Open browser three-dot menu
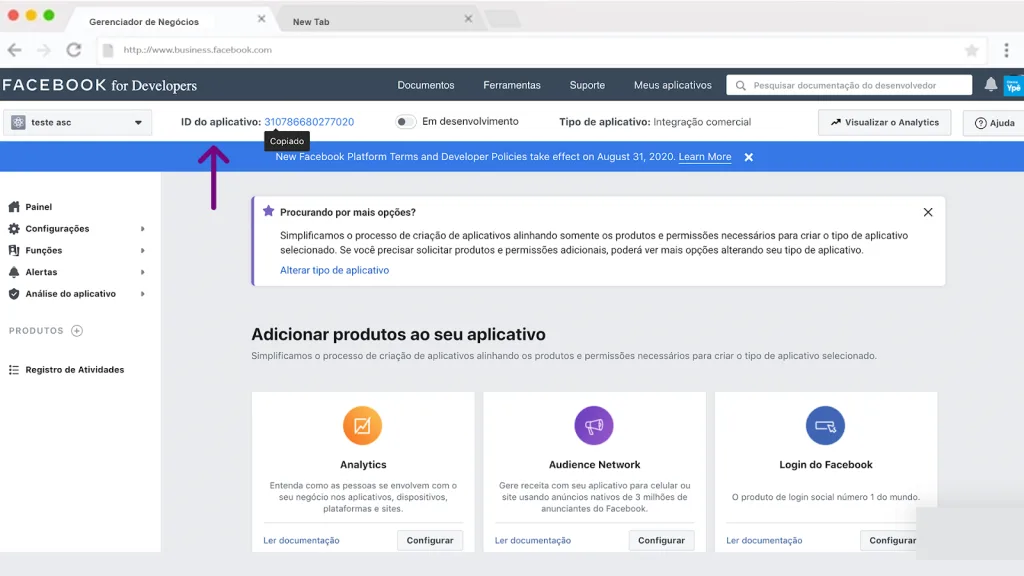Viewport: 1024px width, 576px height. 1006,50
